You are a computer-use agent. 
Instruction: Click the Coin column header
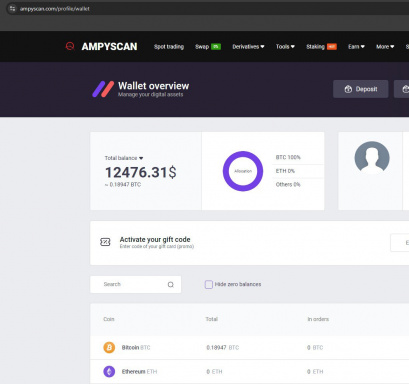pos(109,319)
